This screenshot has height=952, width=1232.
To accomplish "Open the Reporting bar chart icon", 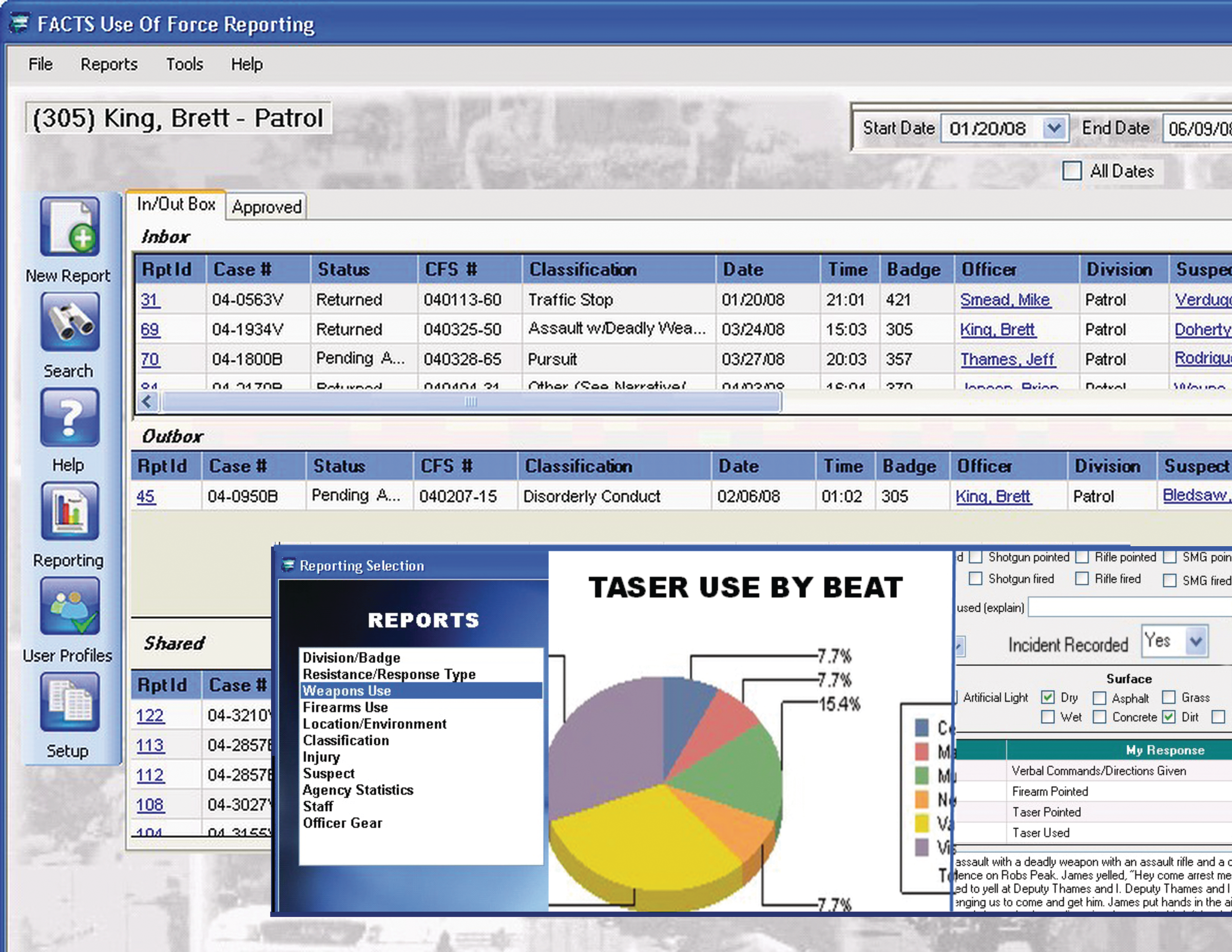I will [x=69, y=512].
